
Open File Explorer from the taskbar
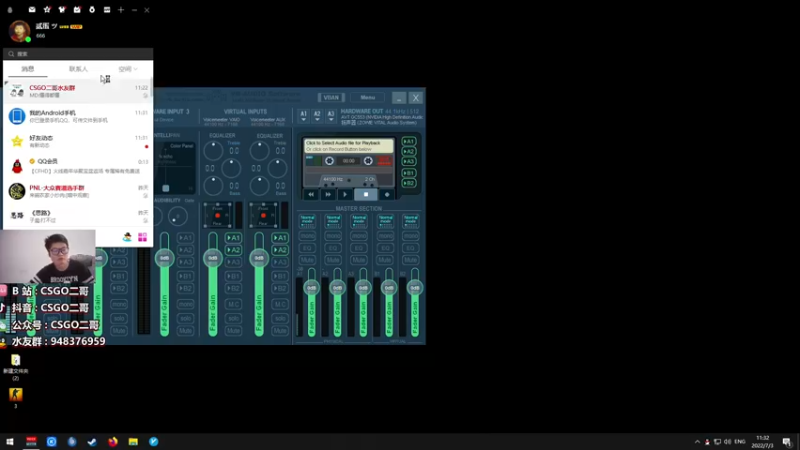click(x=133, y=442)
